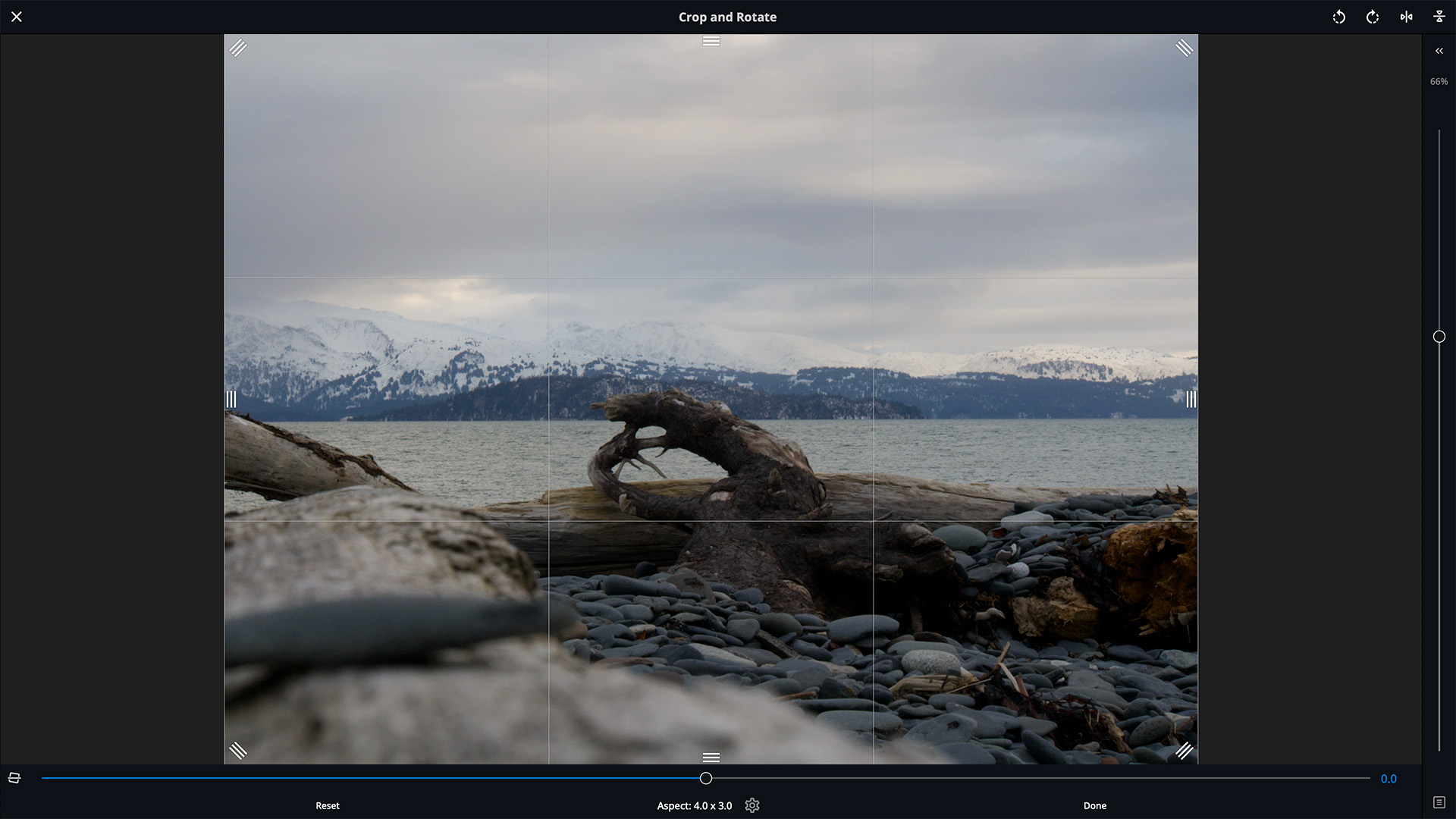Click the top-left crop corner handle
Screen dimensions: 1456x819
tap(238, 48)
